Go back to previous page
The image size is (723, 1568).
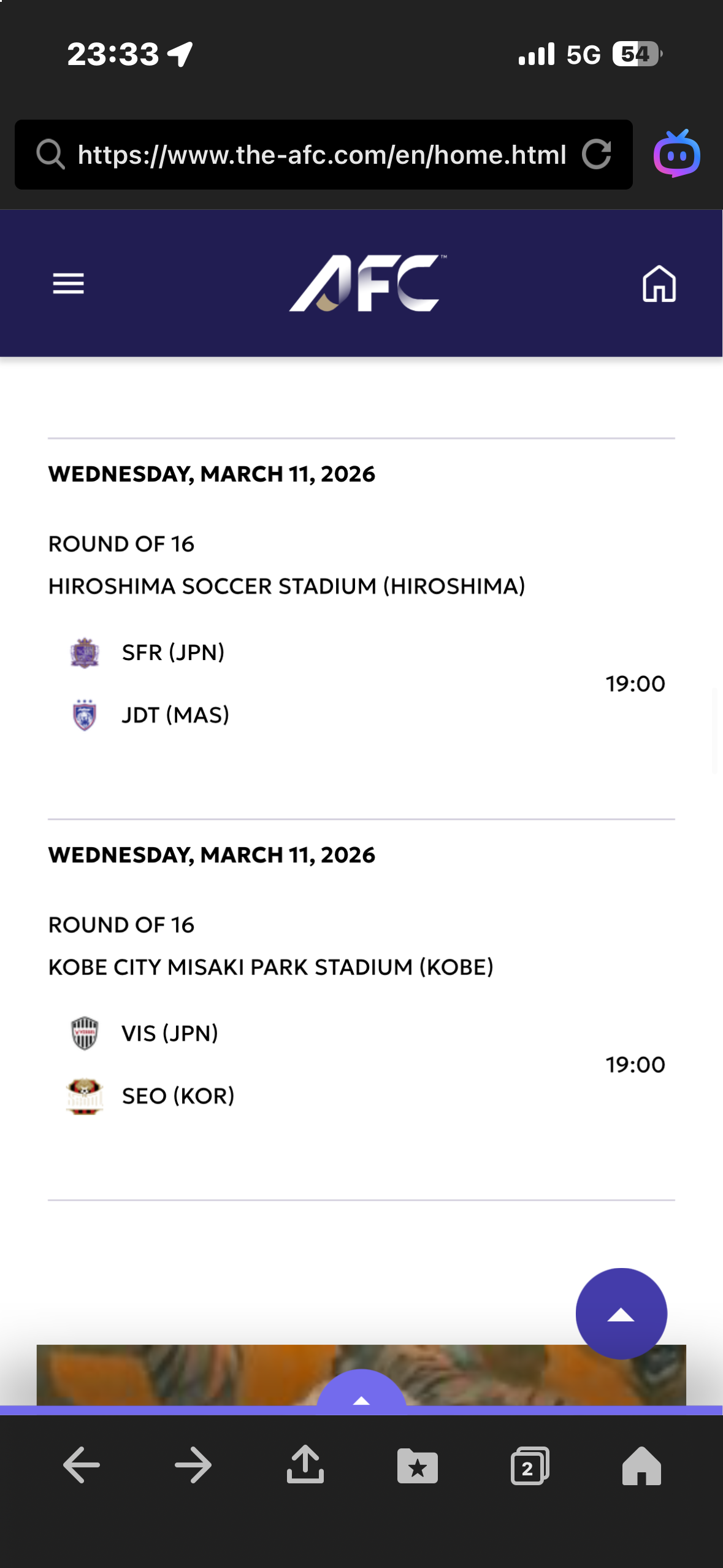pos(82,1465)
